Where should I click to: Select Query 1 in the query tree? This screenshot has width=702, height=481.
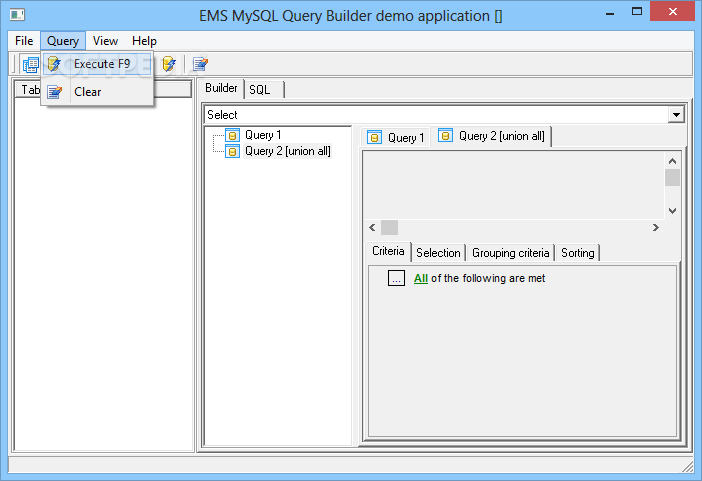coord(263,135)
